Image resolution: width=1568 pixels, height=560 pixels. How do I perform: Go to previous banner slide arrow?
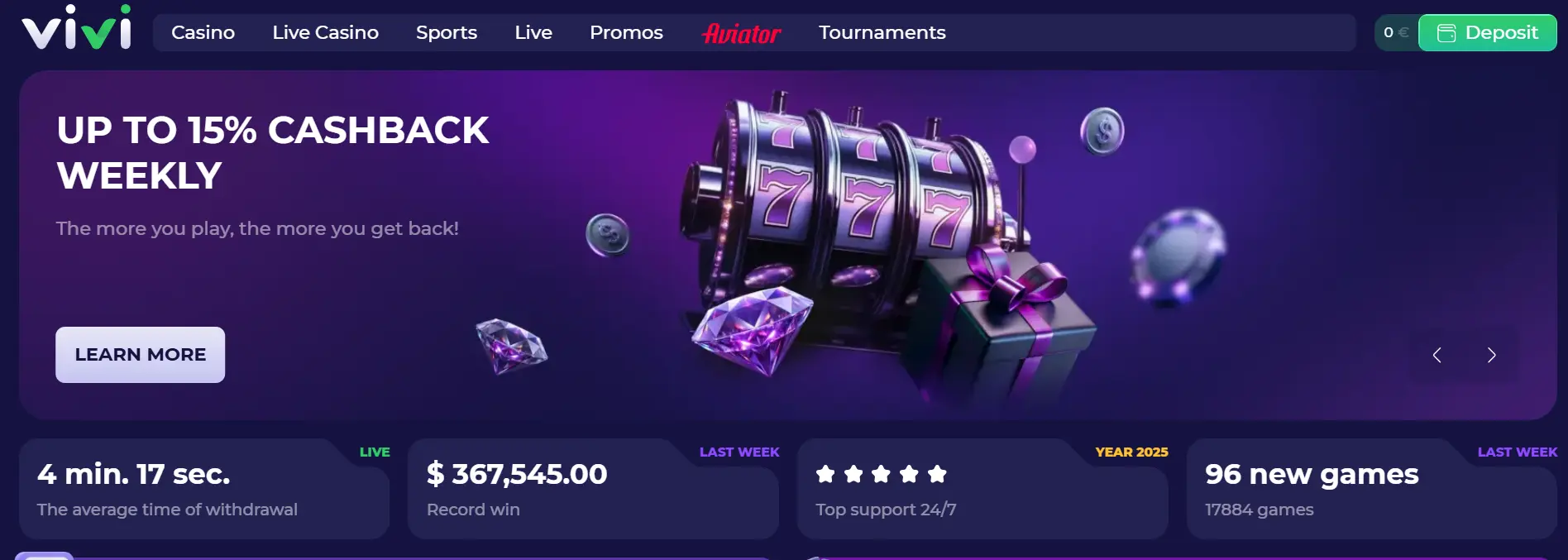point(1437,355)
